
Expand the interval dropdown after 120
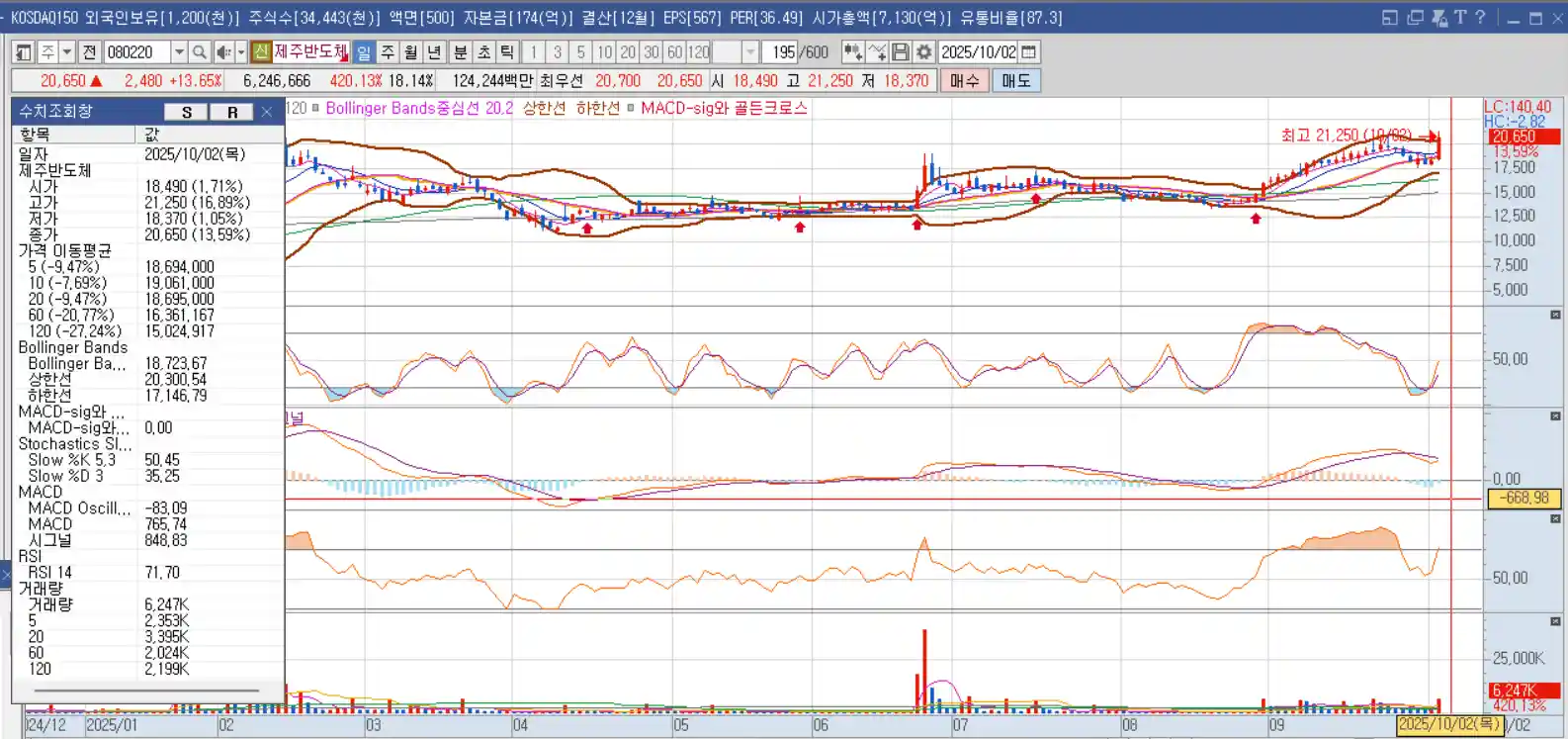(x=750, y=51)
